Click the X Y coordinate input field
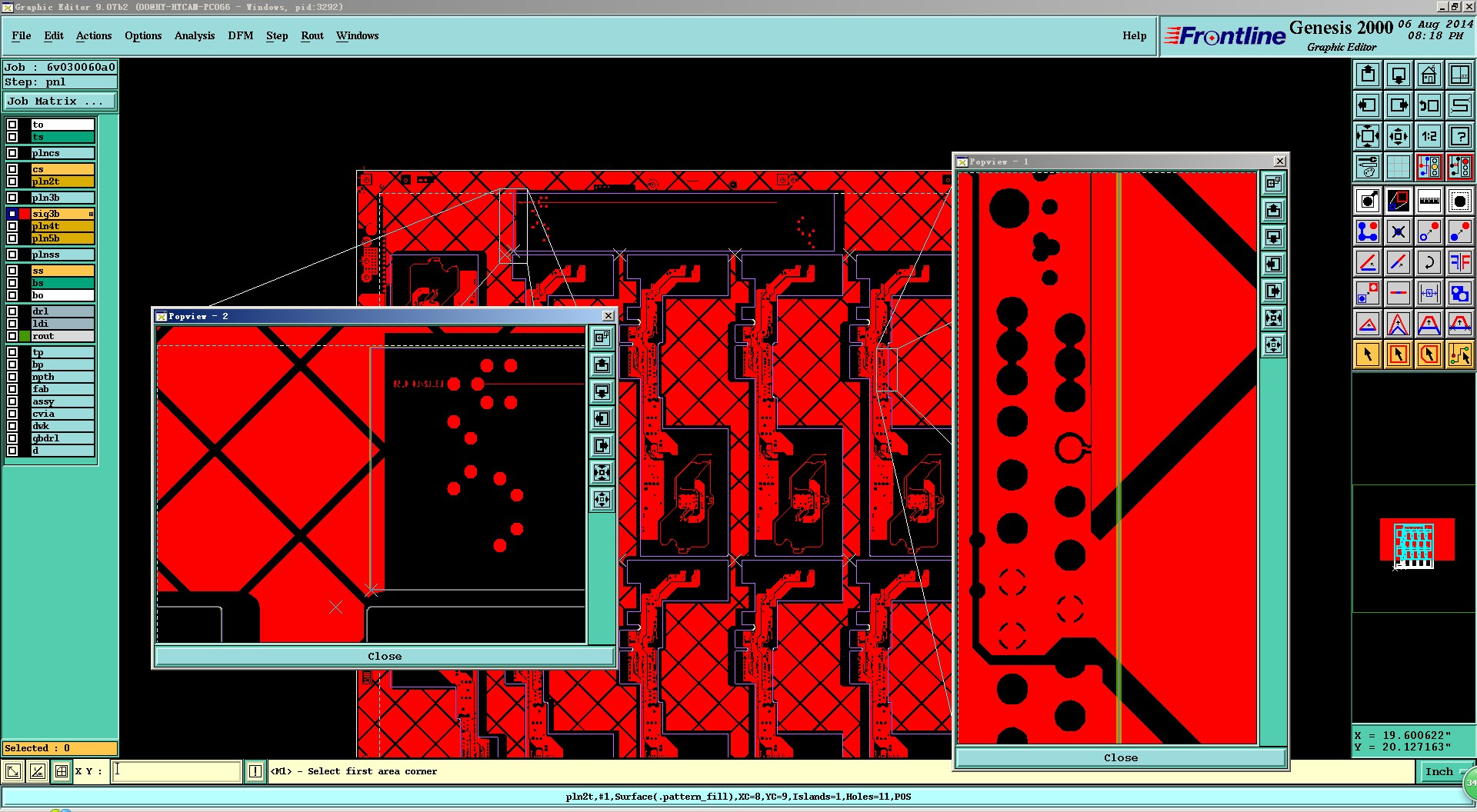Viewport: 1477px width, 812px height. tap(177, 771)
